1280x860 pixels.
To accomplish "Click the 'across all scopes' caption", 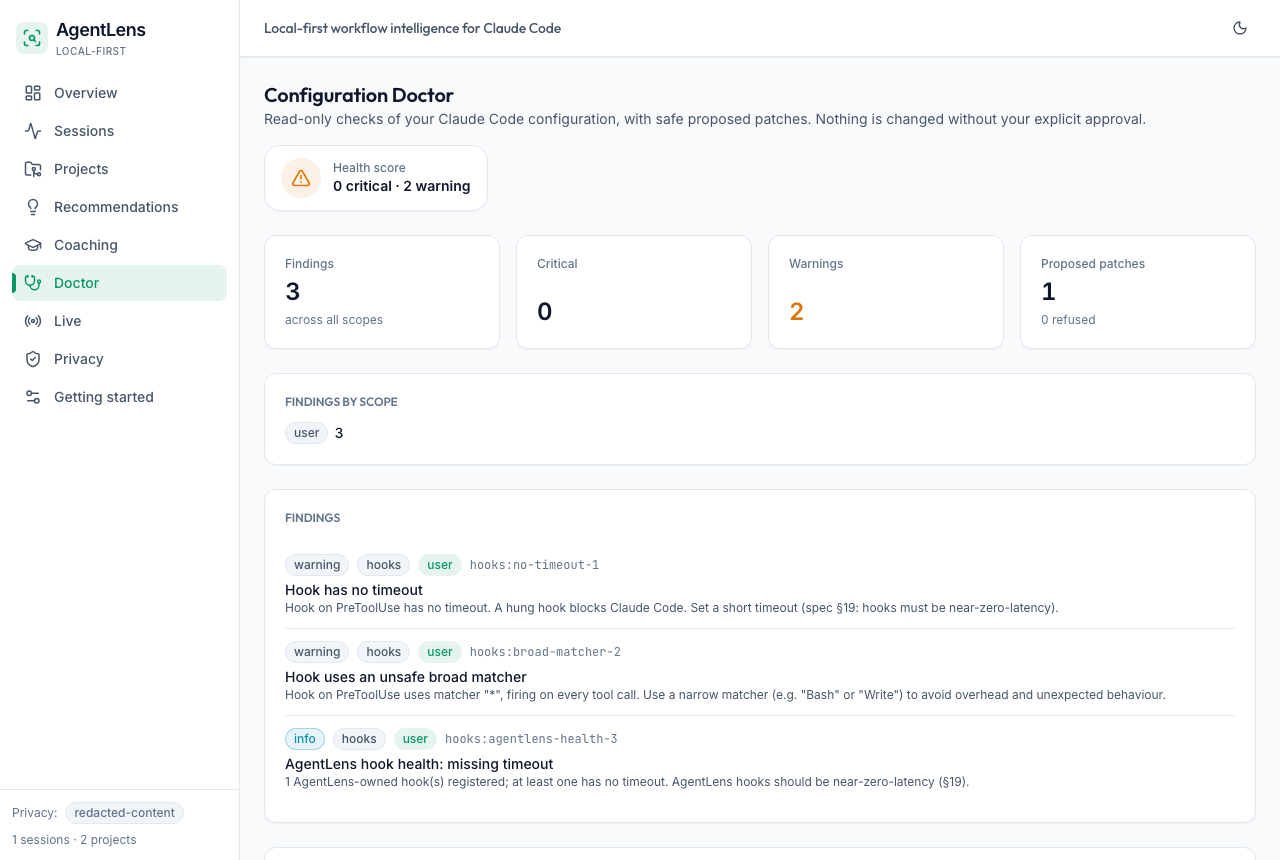I will (334, 320).
